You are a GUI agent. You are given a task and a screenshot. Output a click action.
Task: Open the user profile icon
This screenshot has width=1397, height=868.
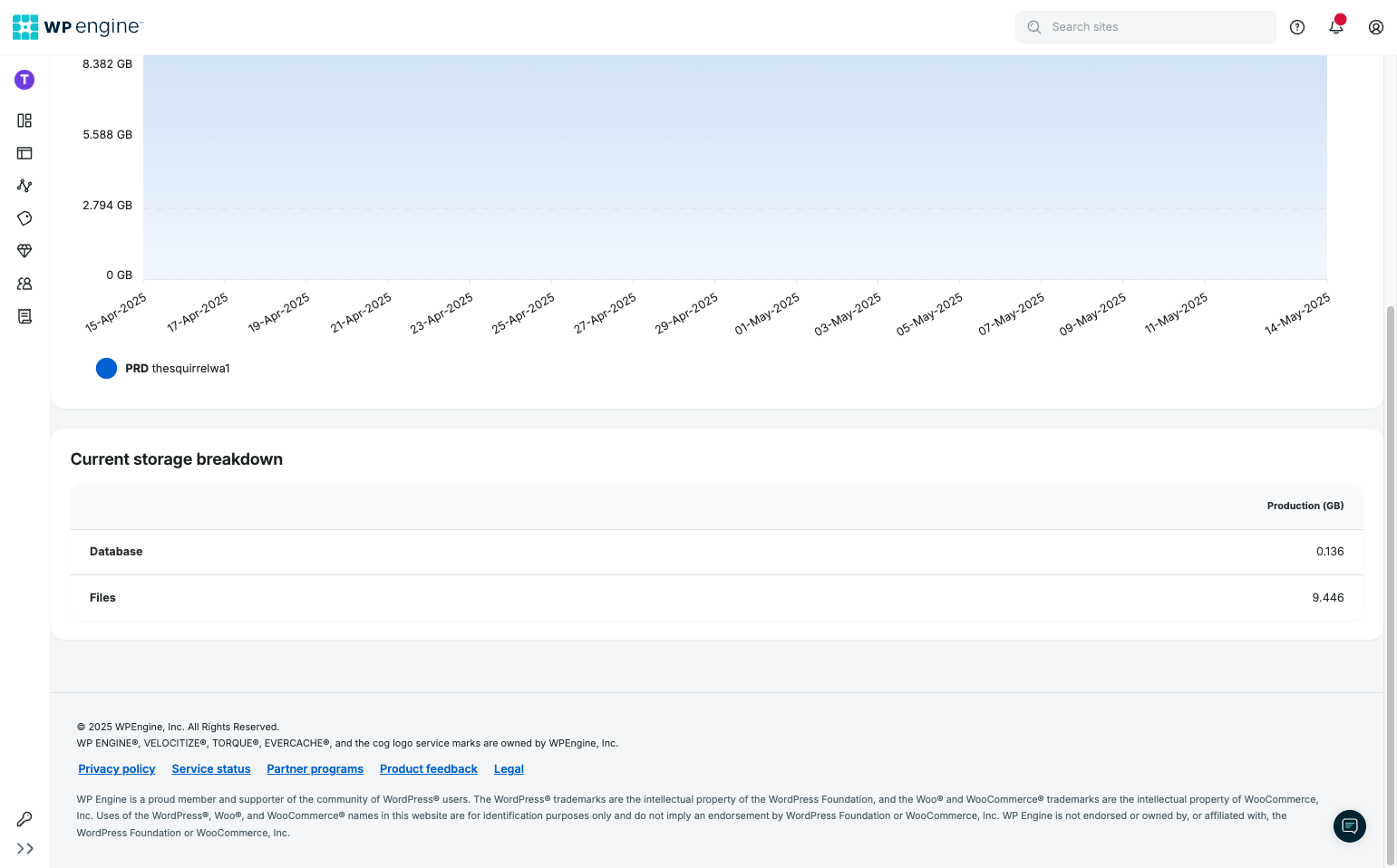[x=1376, y=27]
